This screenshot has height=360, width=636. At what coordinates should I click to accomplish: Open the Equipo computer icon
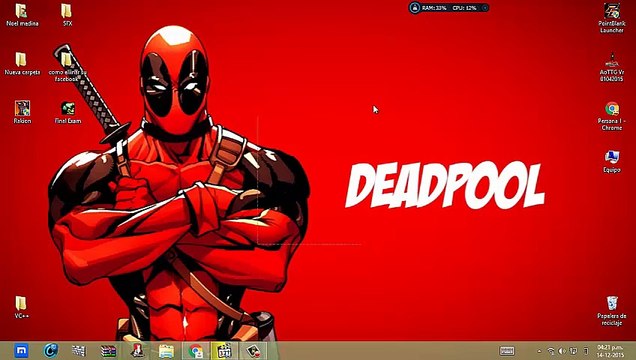coord(612,161)
